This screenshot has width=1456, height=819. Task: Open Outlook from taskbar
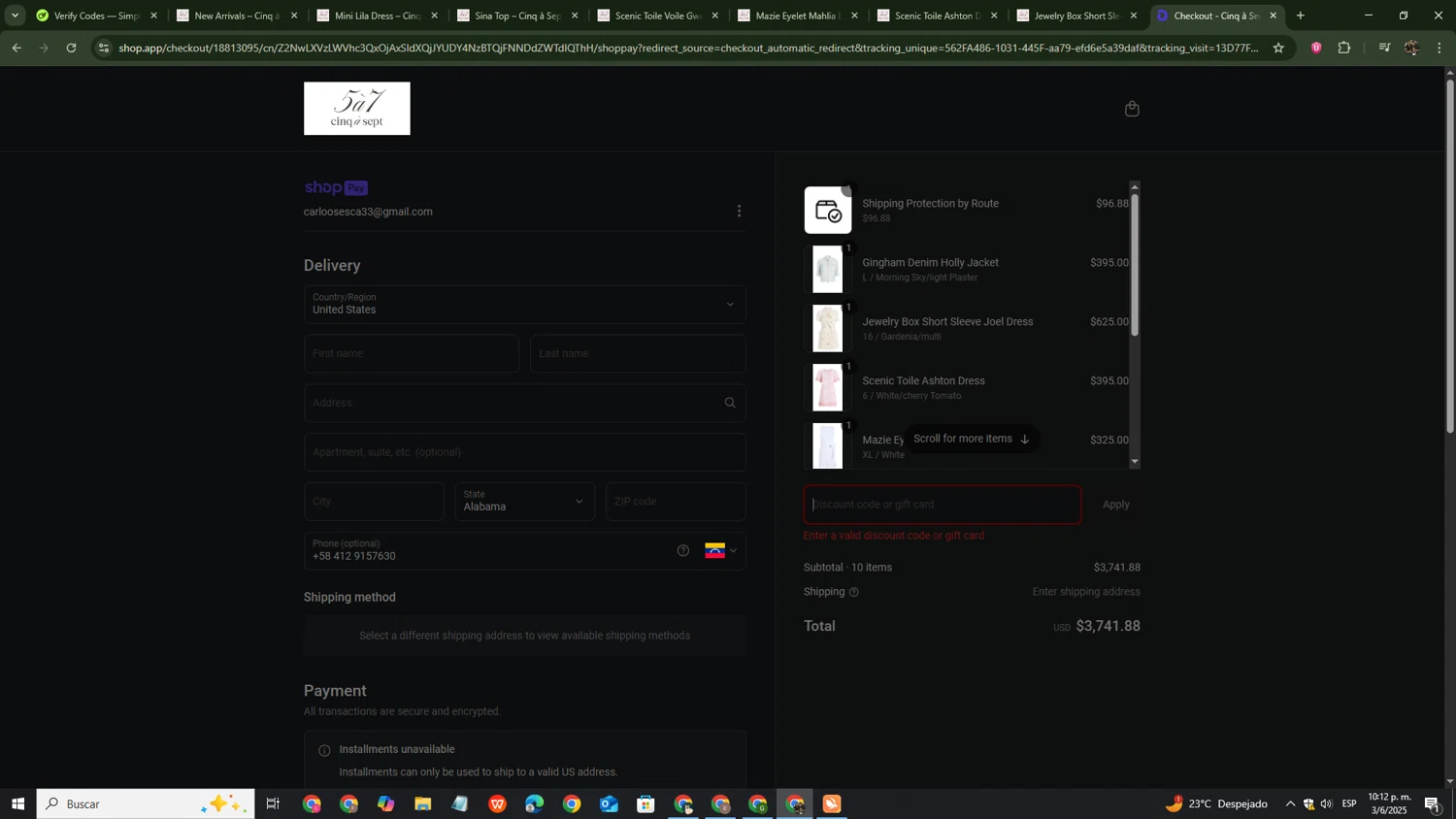[x=609, y=803]
